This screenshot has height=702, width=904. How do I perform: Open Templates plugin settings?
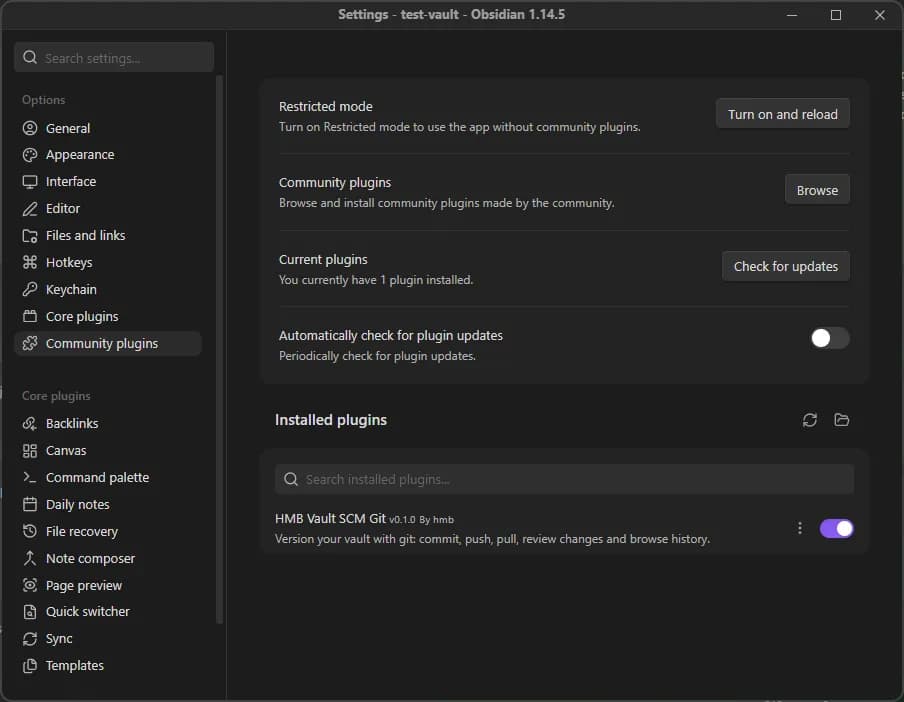pyautogui.click(x=108, y=666)
